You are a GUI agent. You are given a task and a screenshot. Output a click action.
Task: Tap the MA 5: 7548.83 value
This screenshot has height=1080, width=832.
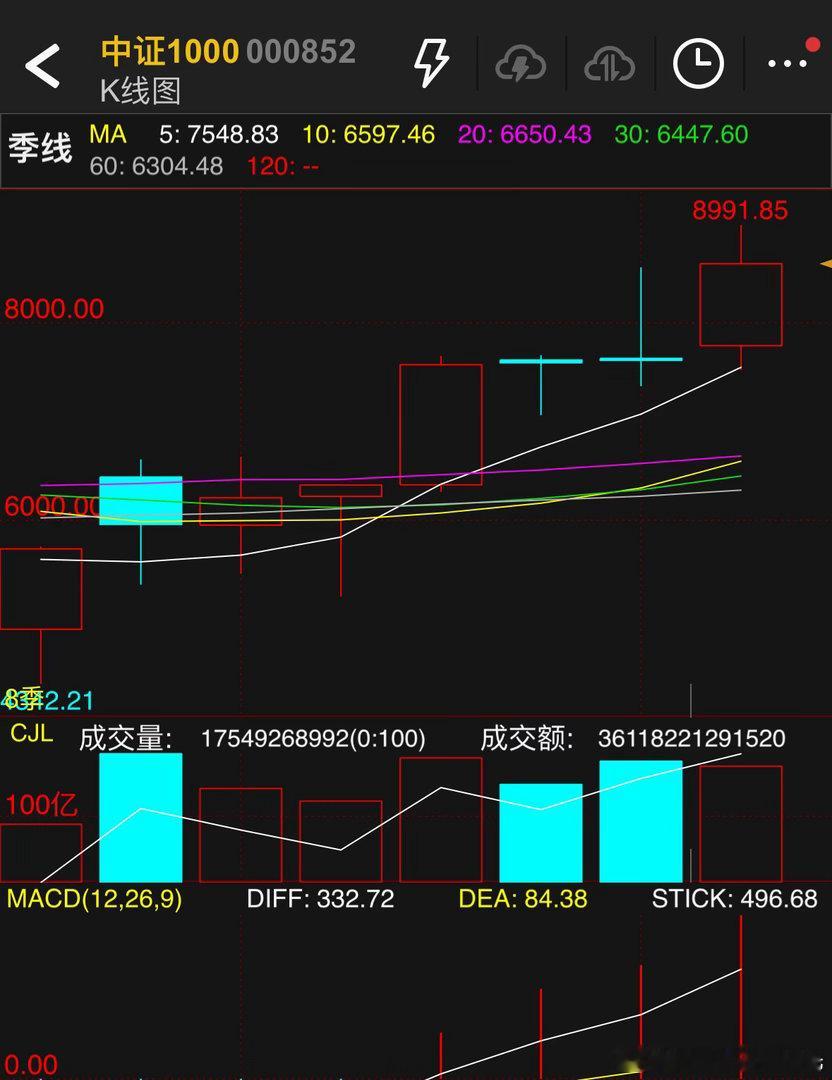pyautogui.click(x=219, y=134)
